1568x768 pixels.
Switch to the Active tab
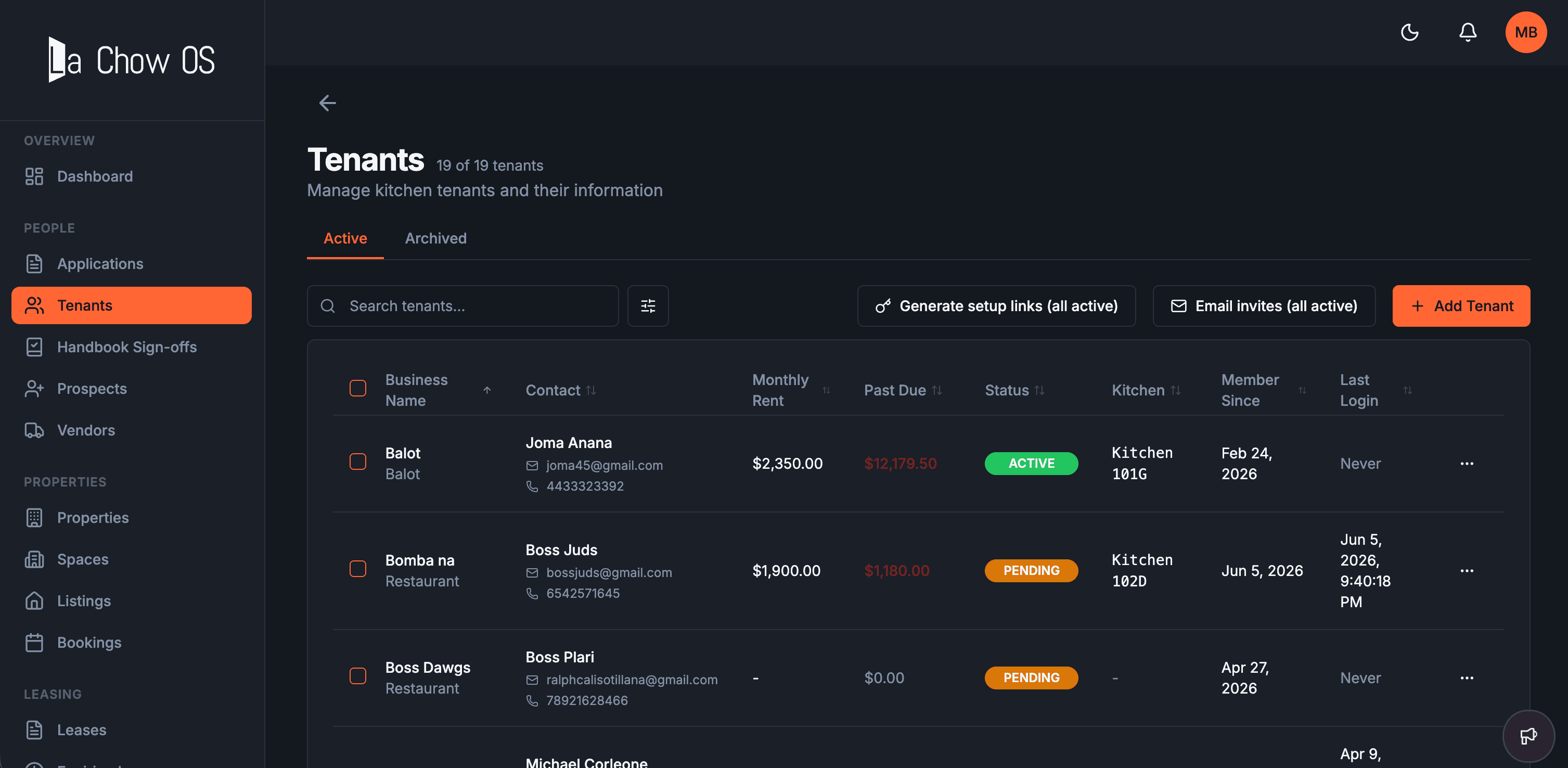coord(345,238)
